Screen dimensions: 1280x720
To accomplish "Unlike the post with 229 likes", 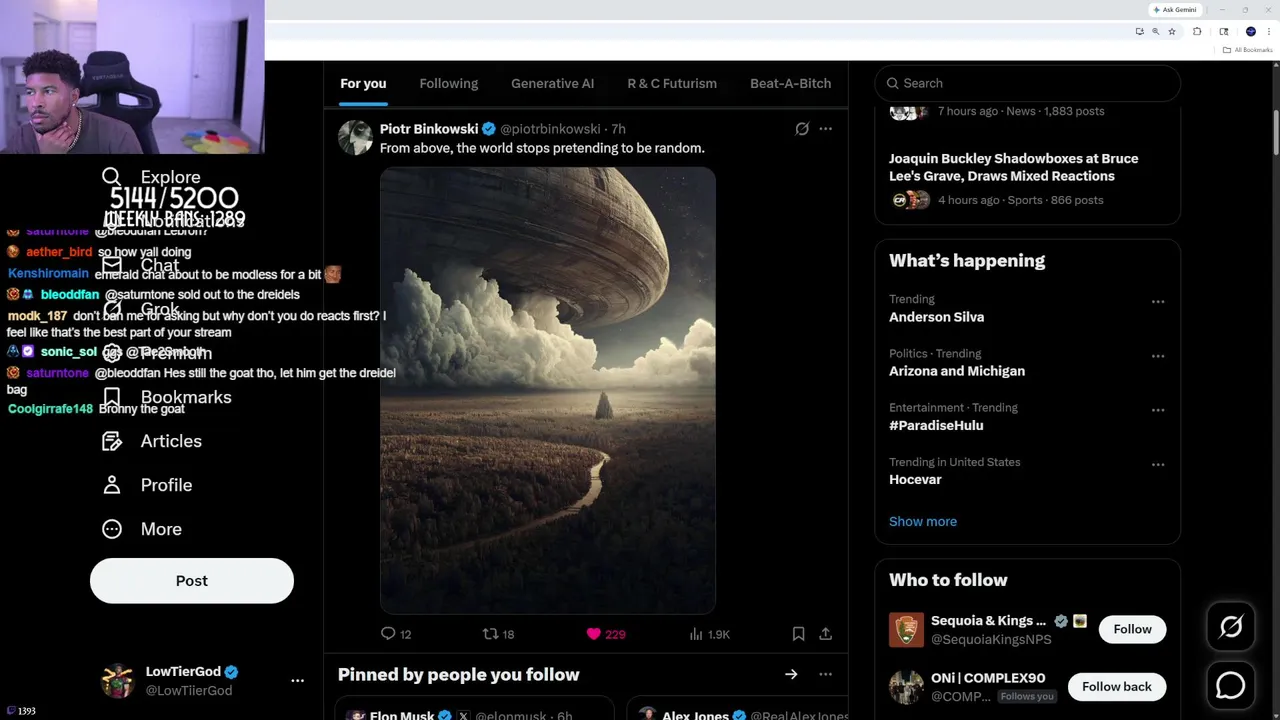I will tap(594, 634).
